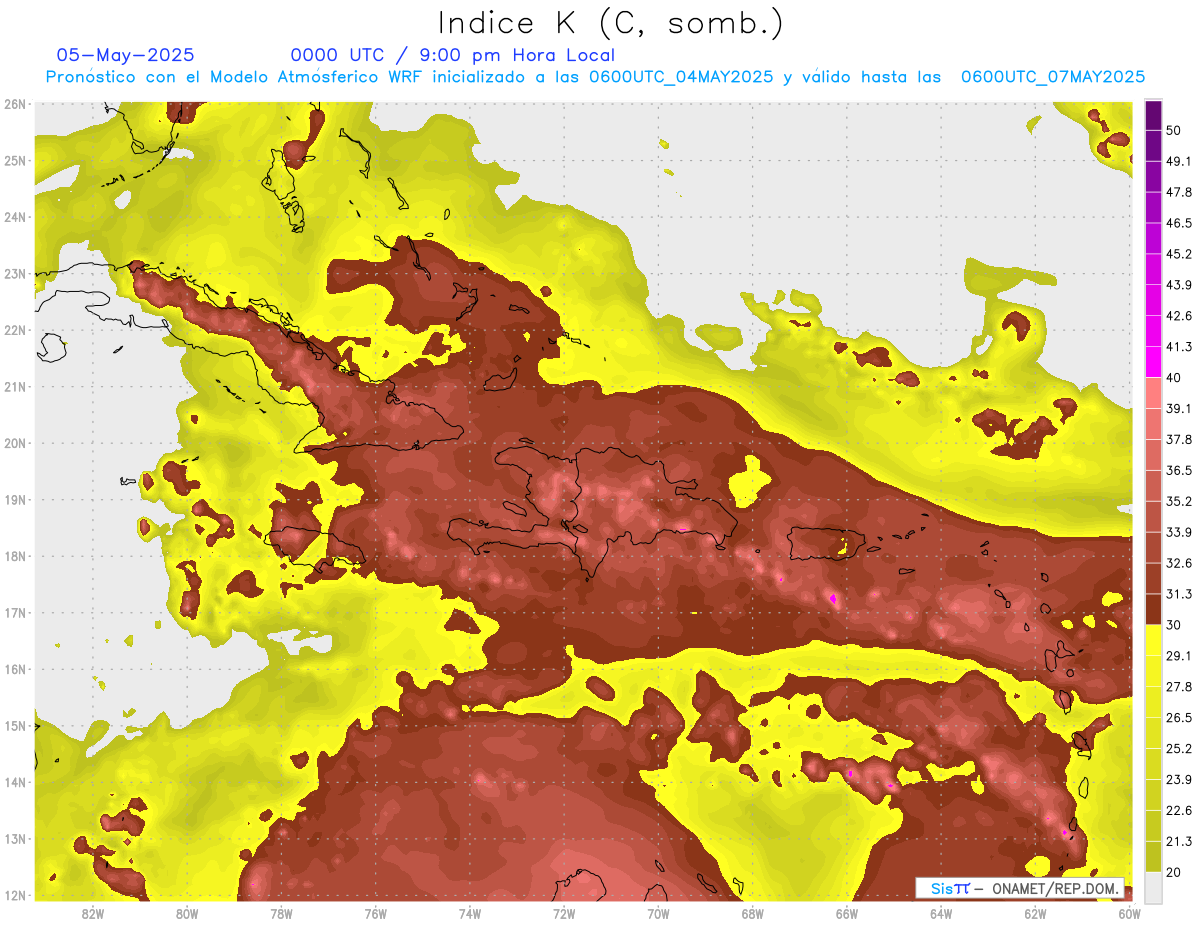Click the 66W longitude label

pos(847,913)
